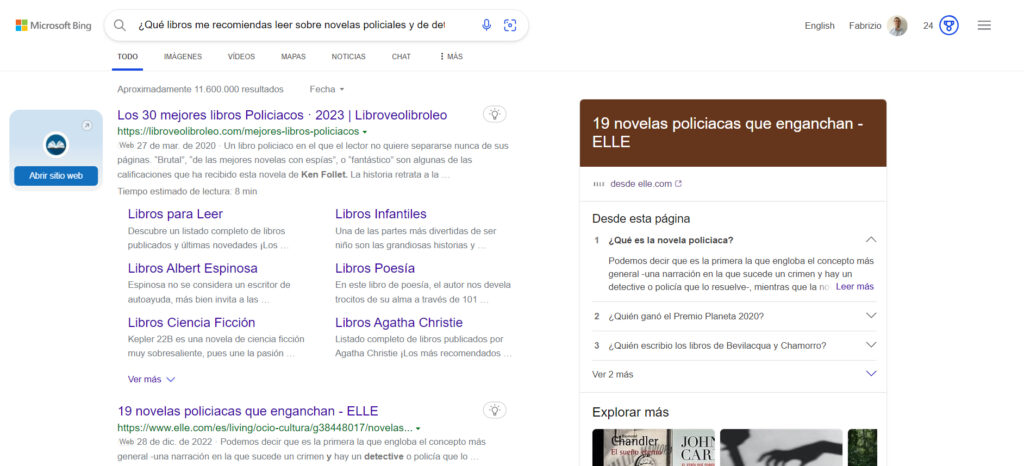Expand the Bevilacqua y Chamorro question
Viewport: 1024px width, 466px height.
click(x=870, y=345)
